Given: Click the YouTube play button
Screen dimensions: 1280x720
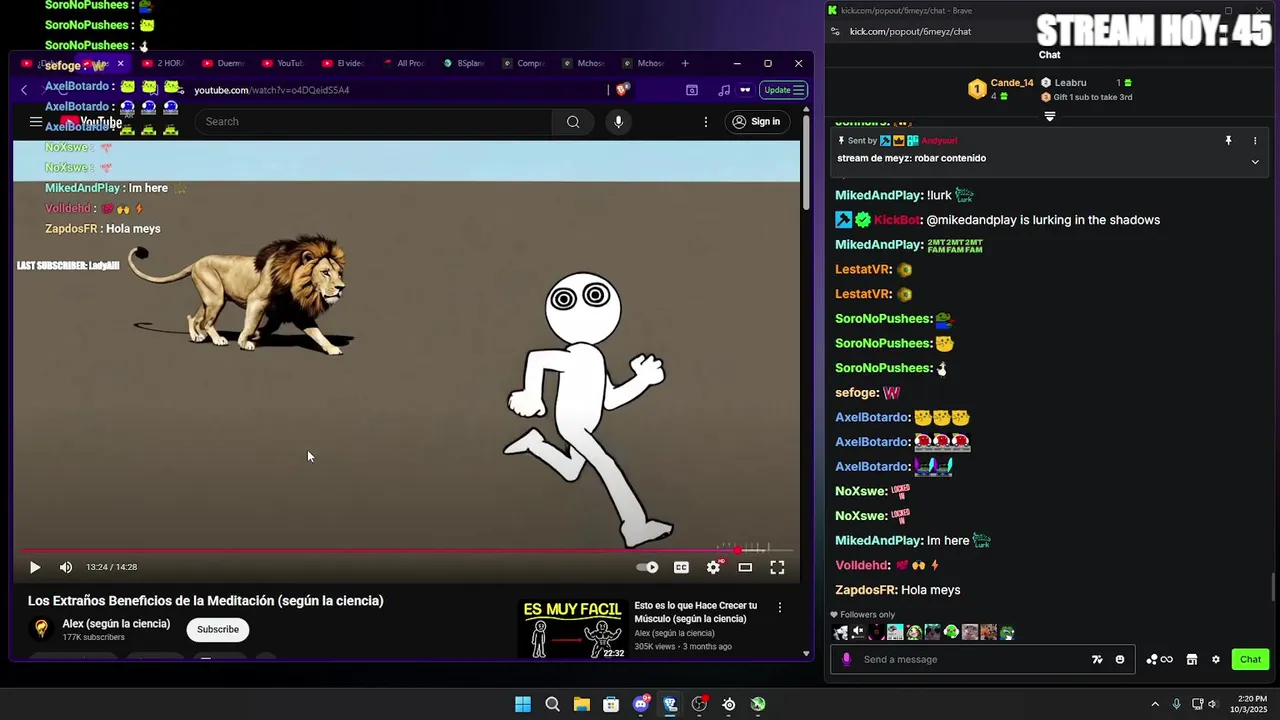Looking at the screenshot, I should pos(35,567).
